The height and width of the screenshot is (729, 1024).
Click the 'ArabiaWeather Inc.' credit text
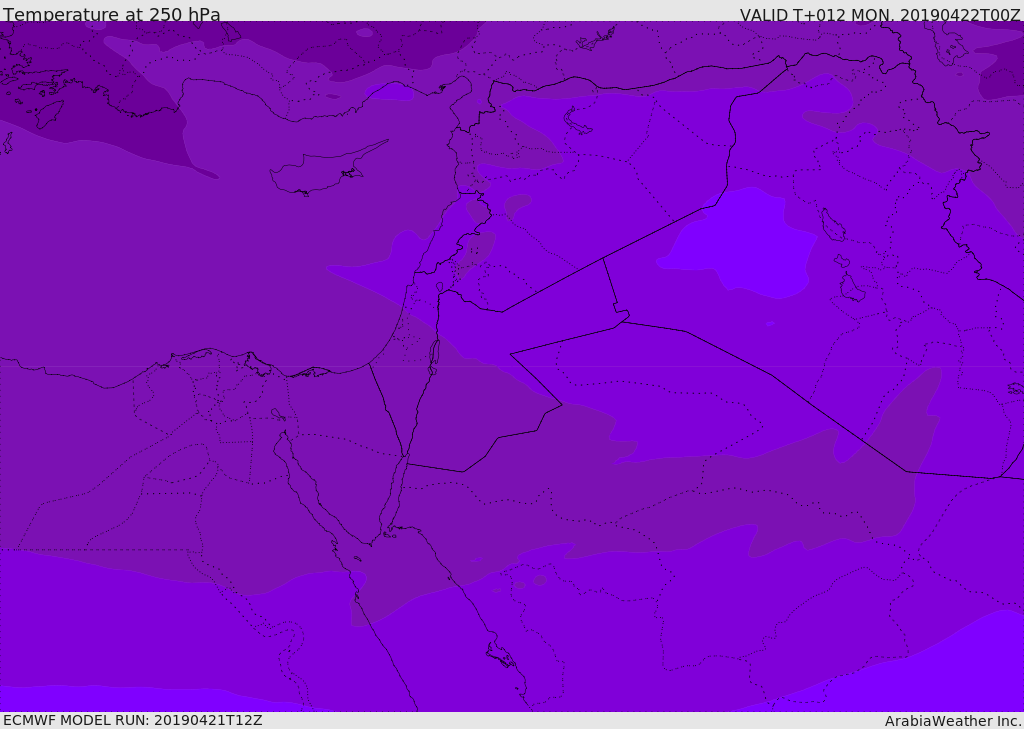(x=953, y=721)
